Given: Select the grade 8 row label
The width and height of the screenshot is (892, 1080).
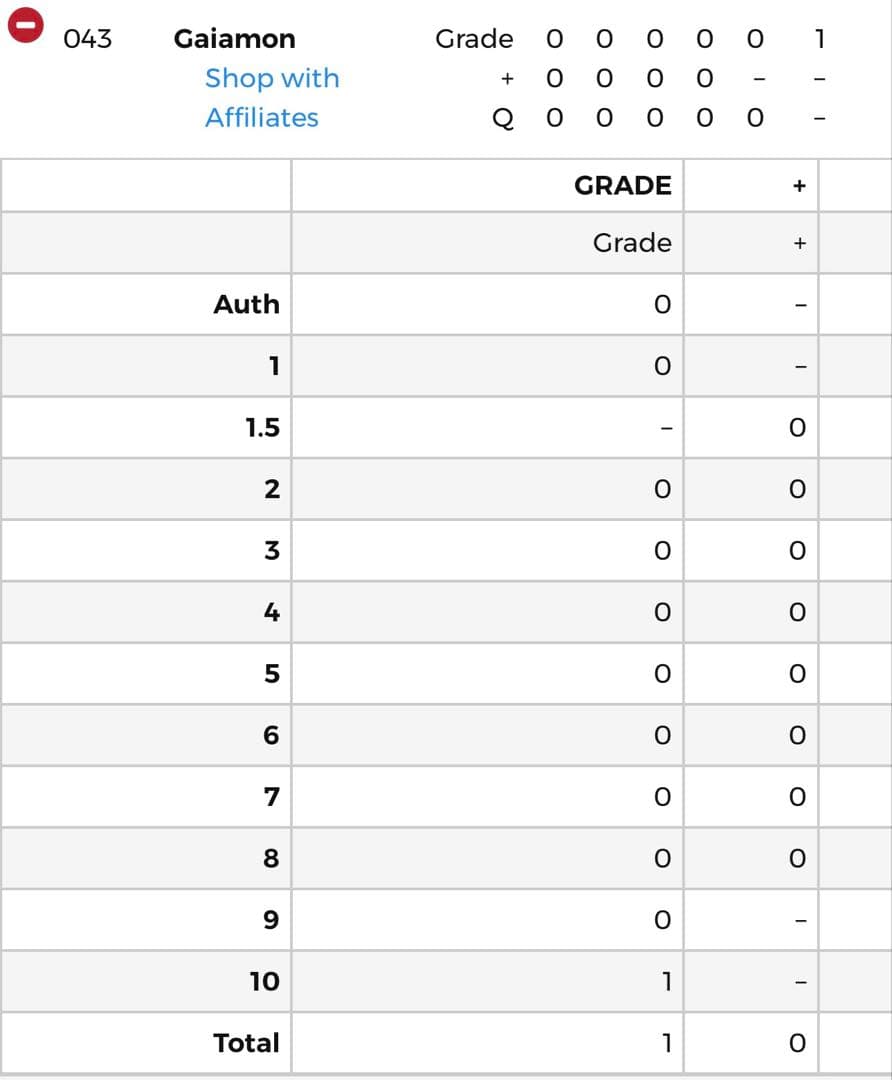Looking at the screenshot, I should coord(271,858).
